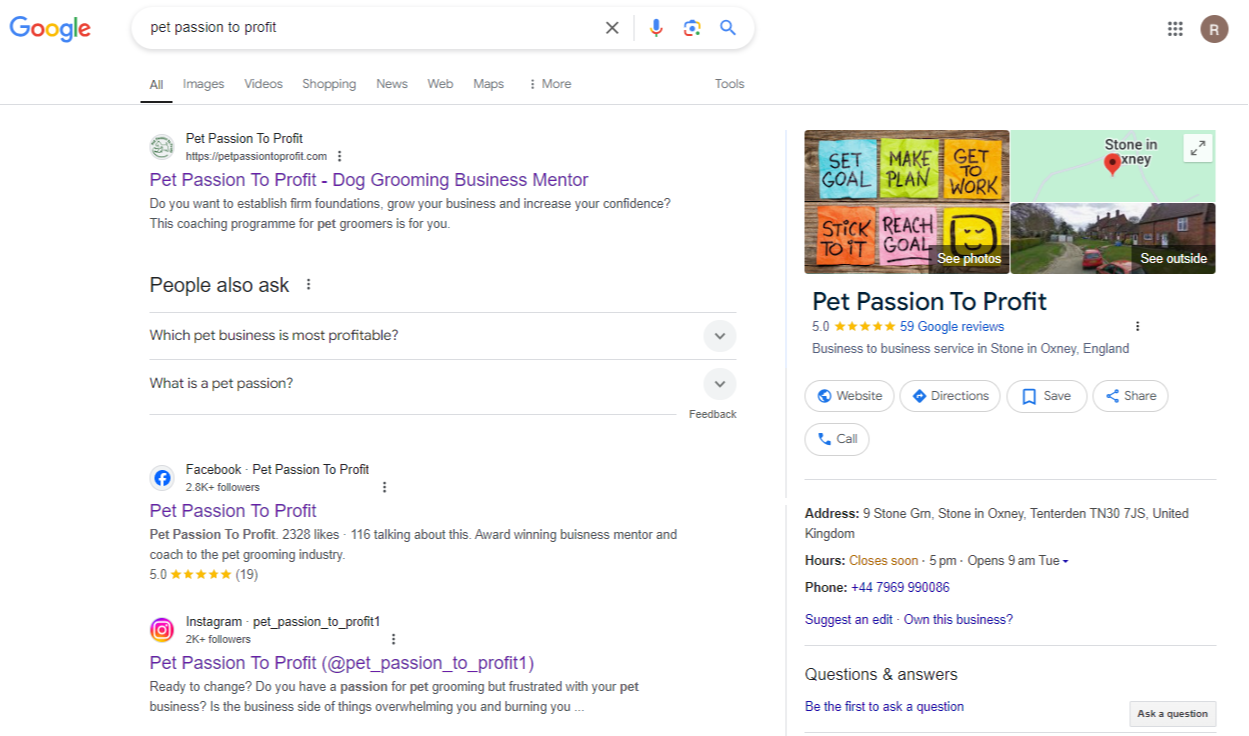The image size is (1249, 736).
Task: Click the Google logo
Action: (x=50, y=29)
